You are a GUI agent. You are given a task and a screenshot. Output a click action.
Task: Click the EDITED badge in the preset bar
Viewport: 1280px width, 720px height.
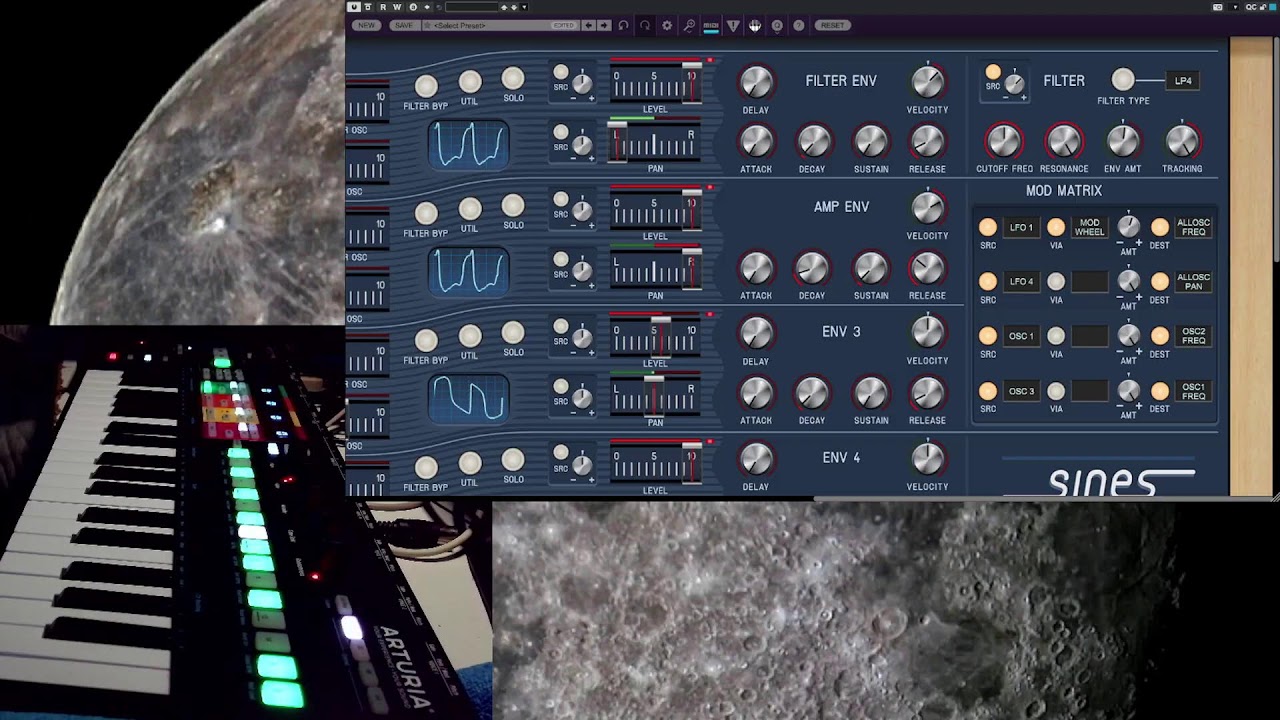pyautogui.click(x=564, y=25)
